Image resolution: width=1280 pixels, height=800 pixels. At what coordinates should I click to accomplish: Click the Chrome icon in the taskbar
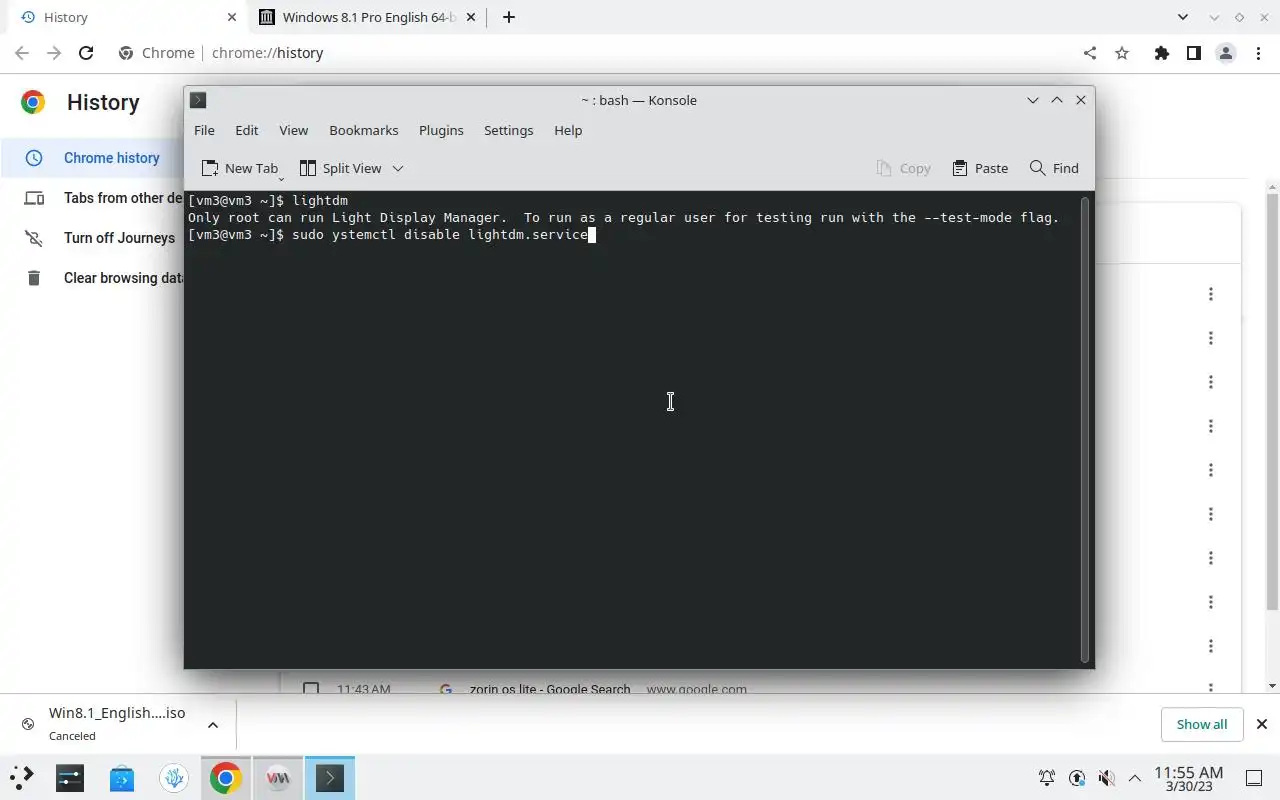click(x=226, y=777)
